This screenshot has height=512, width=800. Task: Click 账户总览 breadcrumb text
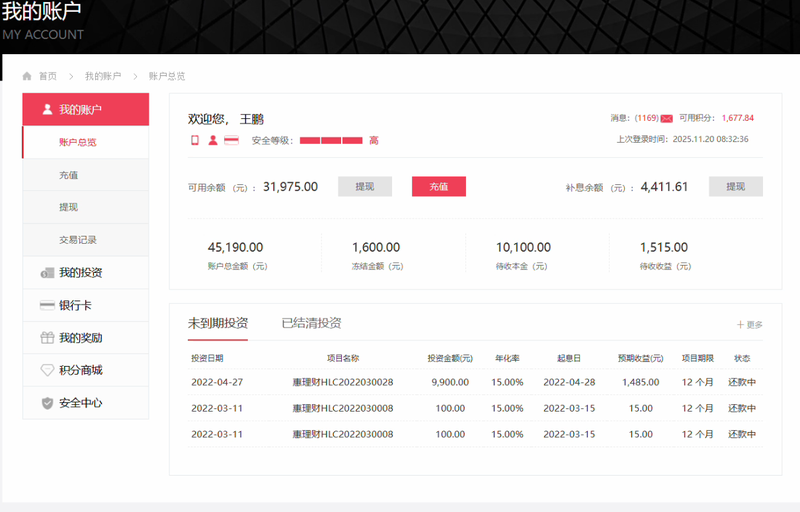tap(167, 76)
